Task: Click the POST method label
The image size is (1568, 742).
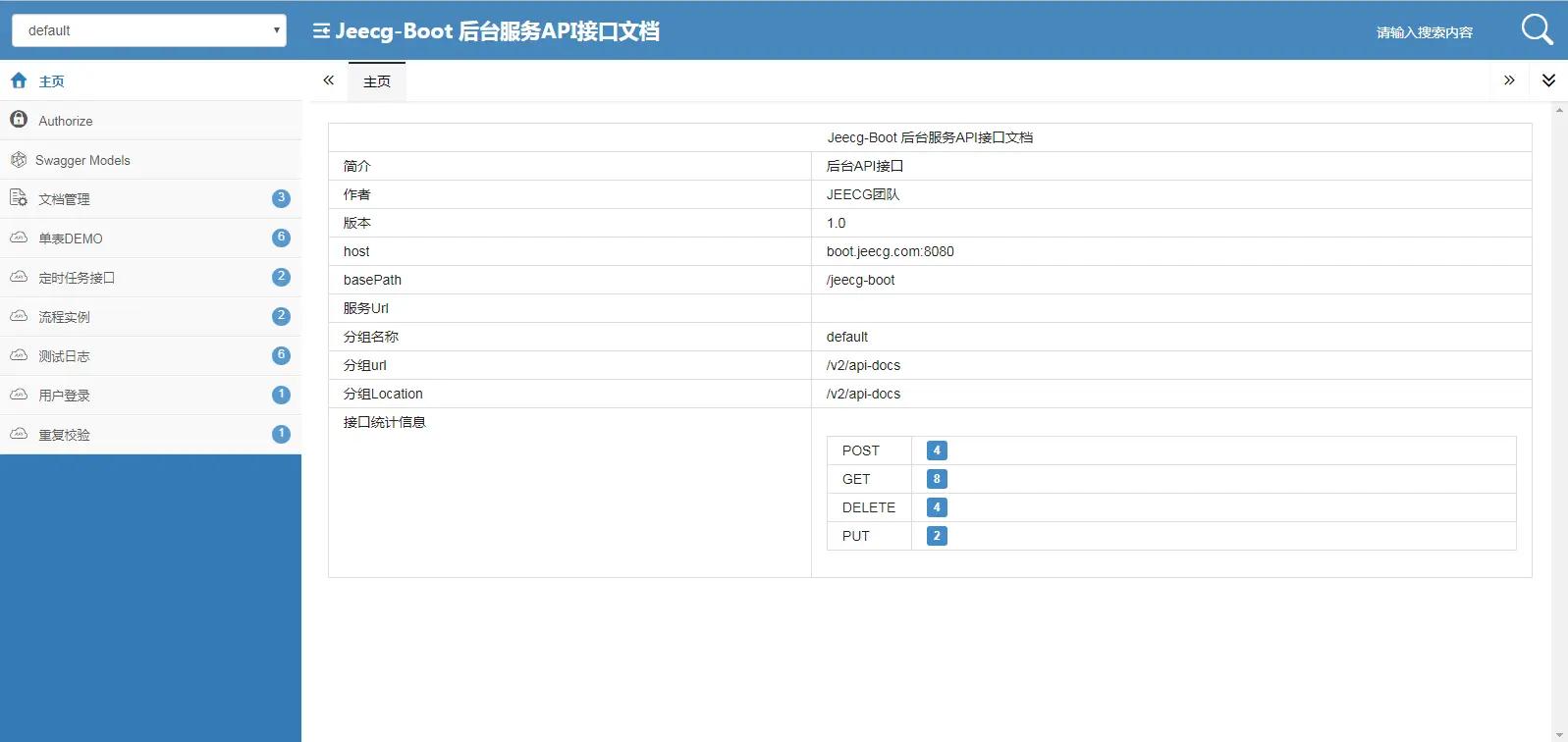Action: (861, 450)
